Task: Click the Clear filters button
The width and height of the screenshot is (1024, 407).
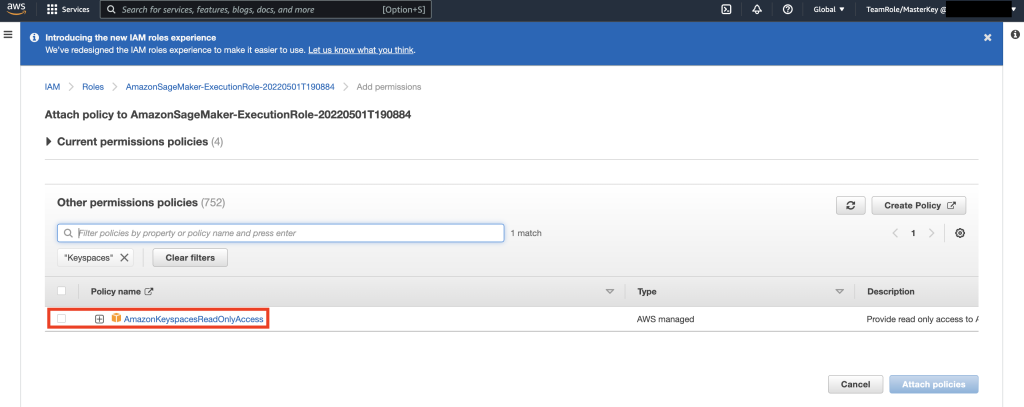Action: tap(190, 257)
